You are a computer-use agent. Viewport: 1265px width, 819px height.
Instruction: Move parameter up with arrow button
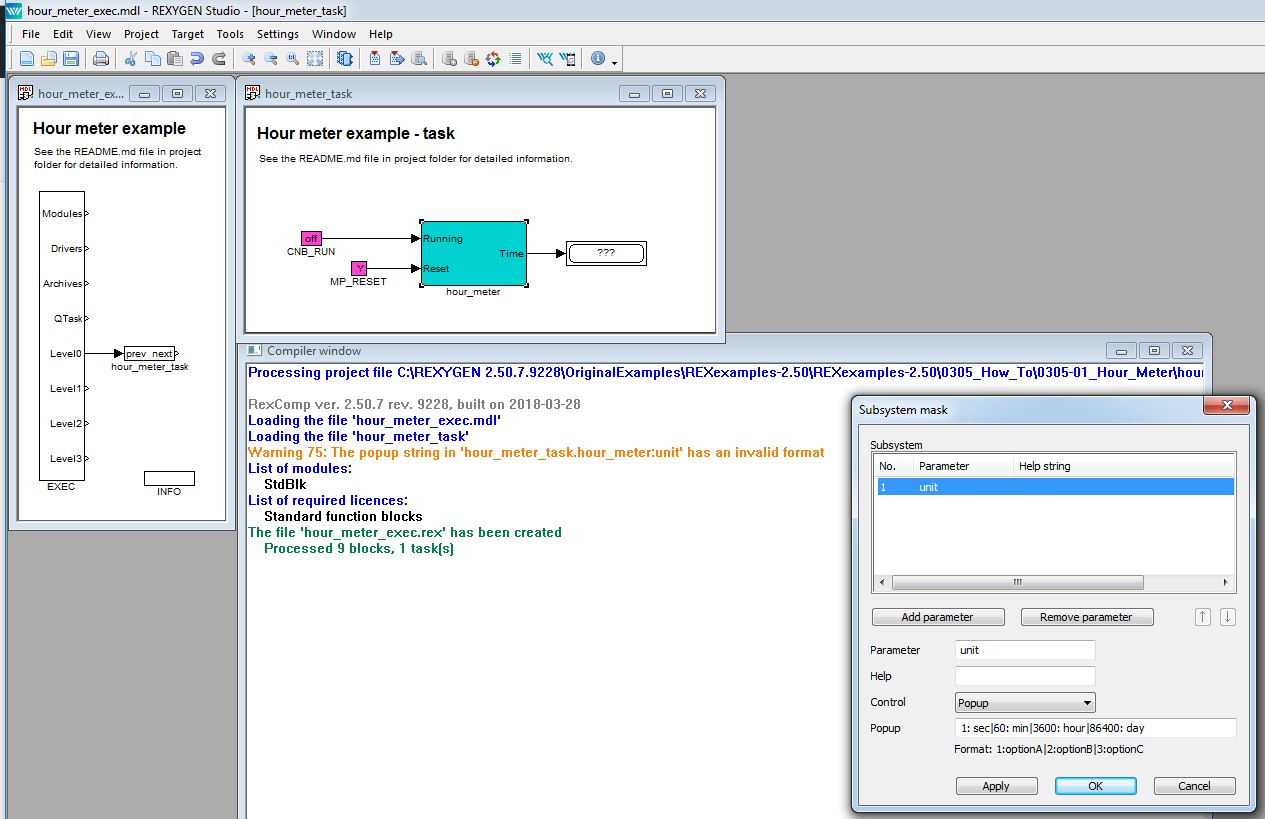coord(1203,617)
